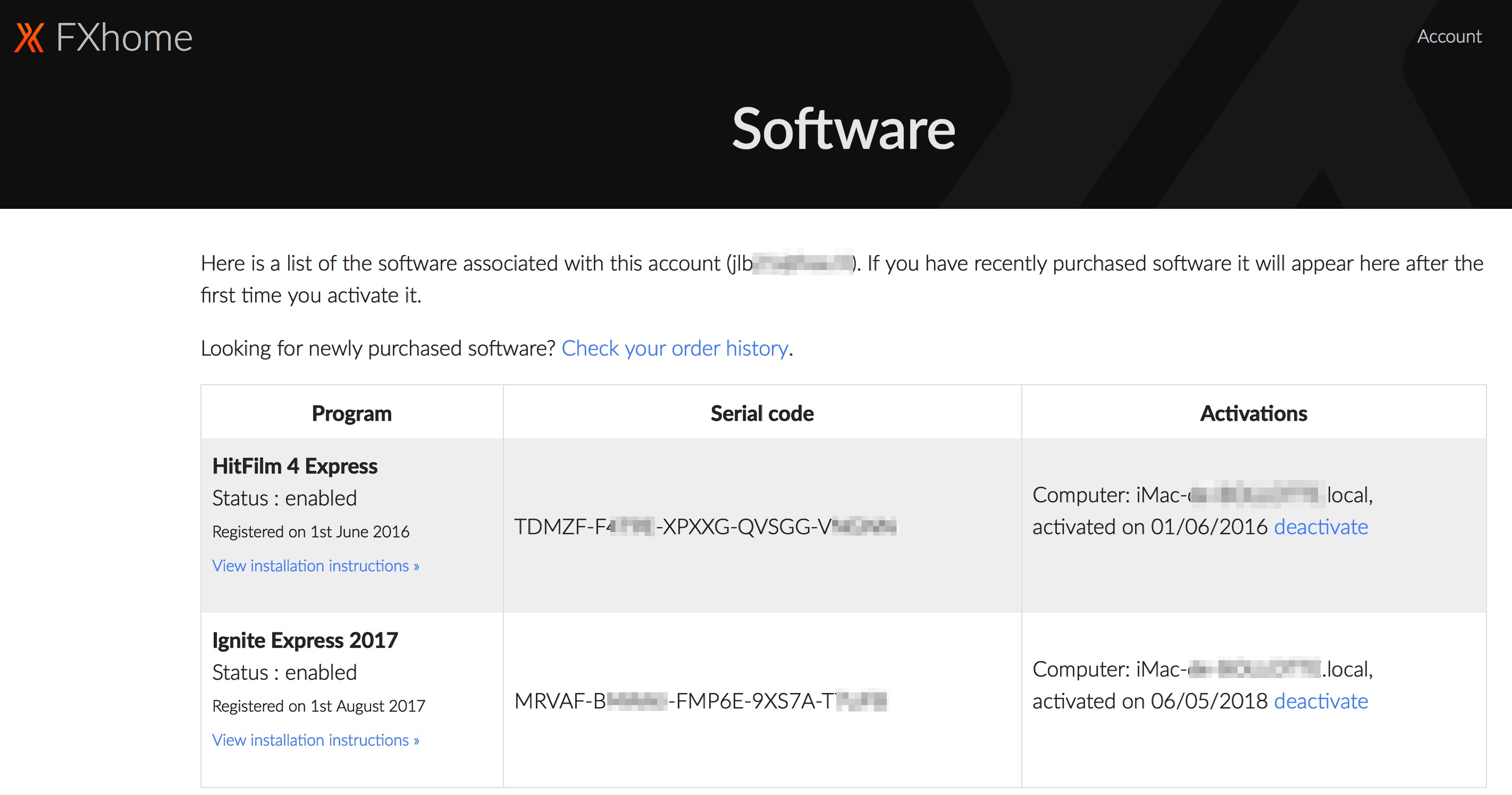Click the FXhome wordmark text
This screenshot has width=1512, height=795.
[x=124, y=38]
